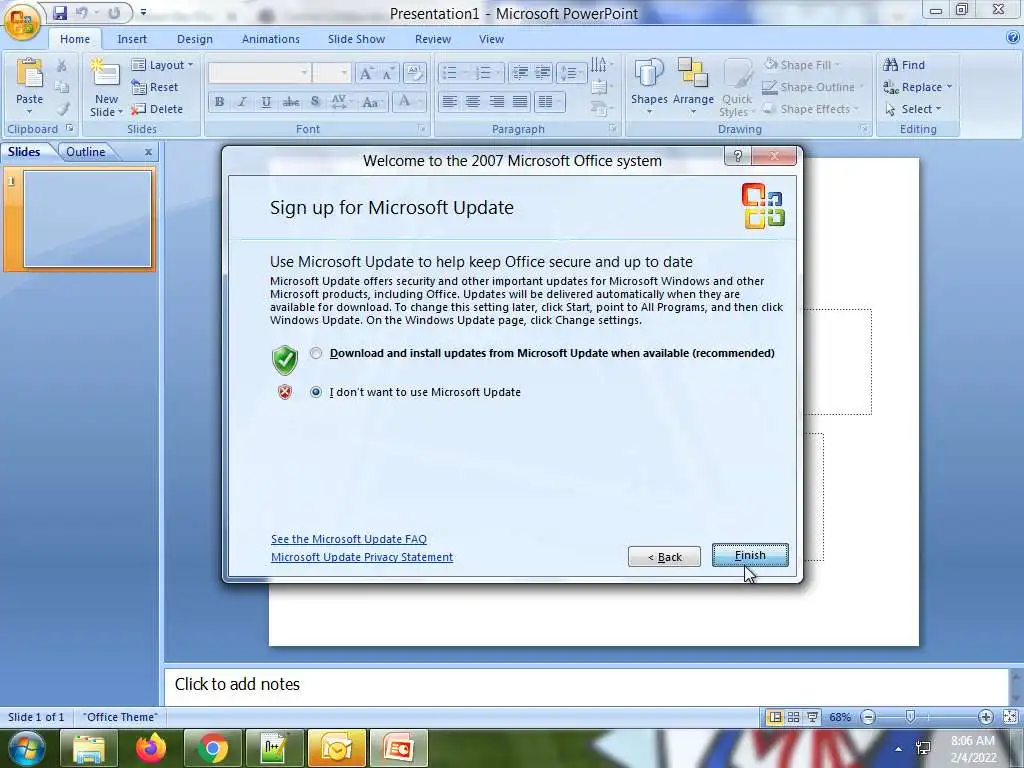Click the Undo icon in Quick Access
This screenshot has width=1024, height=768.
coord(82,12)
